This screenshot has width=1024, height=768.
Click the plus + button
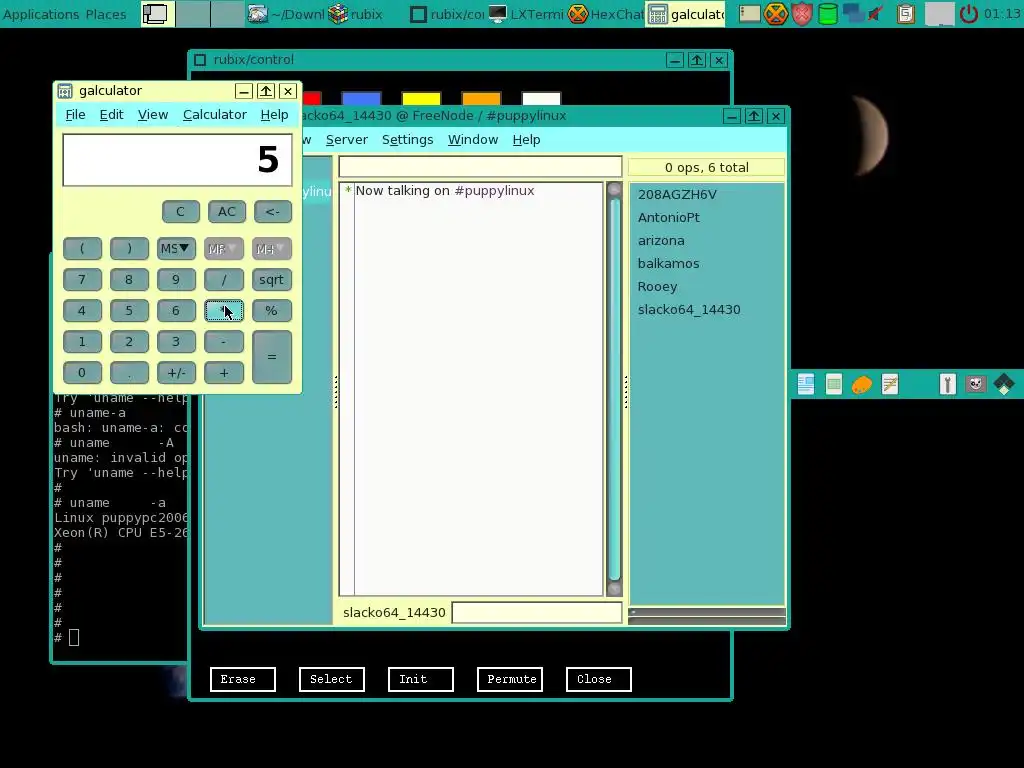223,373
